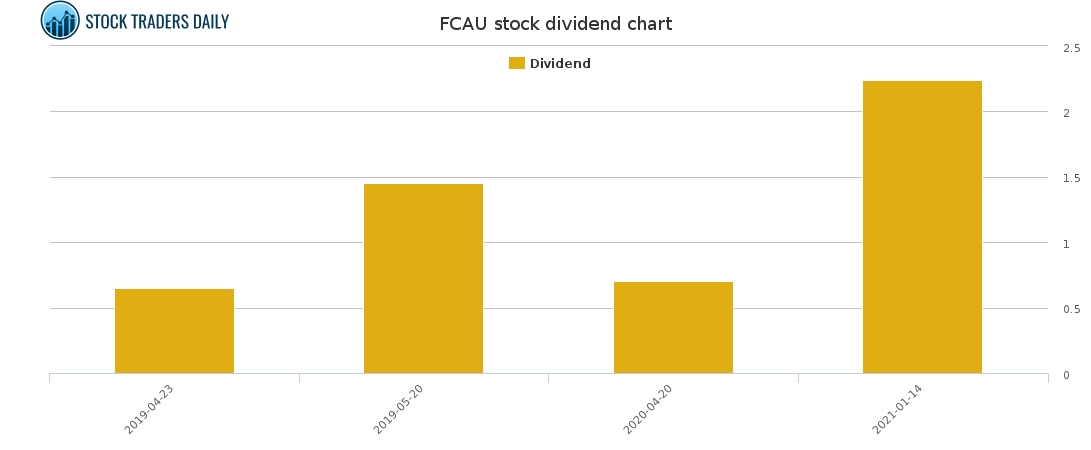This screenshot has width=1091, height=450.
Task: Click the 2019-04-23 x-axis date label
Action: point(149,410)
